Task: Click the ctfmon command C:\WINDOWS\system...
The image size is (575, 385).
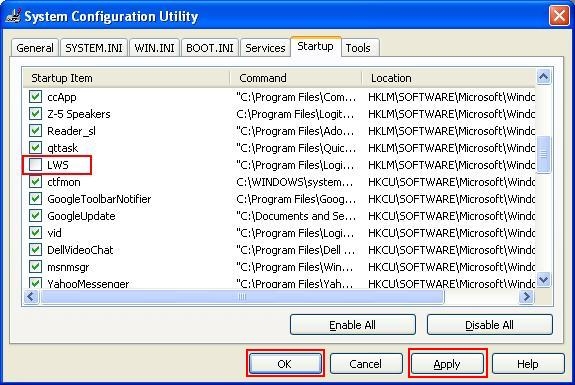Action: (x=295, y=182)
